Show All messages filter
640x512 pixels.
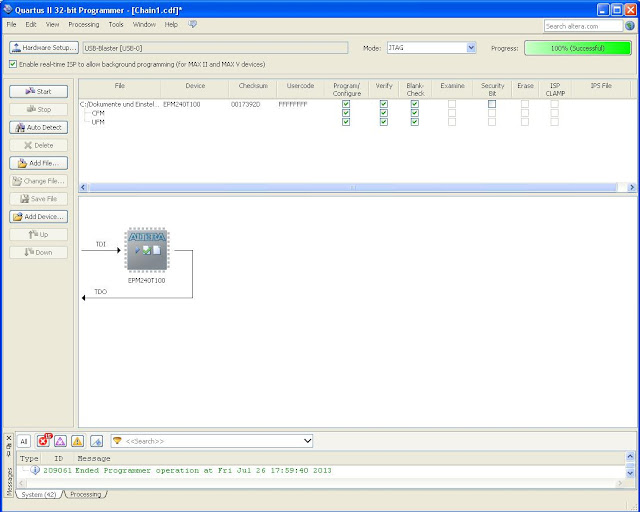(x=24, y=441)
